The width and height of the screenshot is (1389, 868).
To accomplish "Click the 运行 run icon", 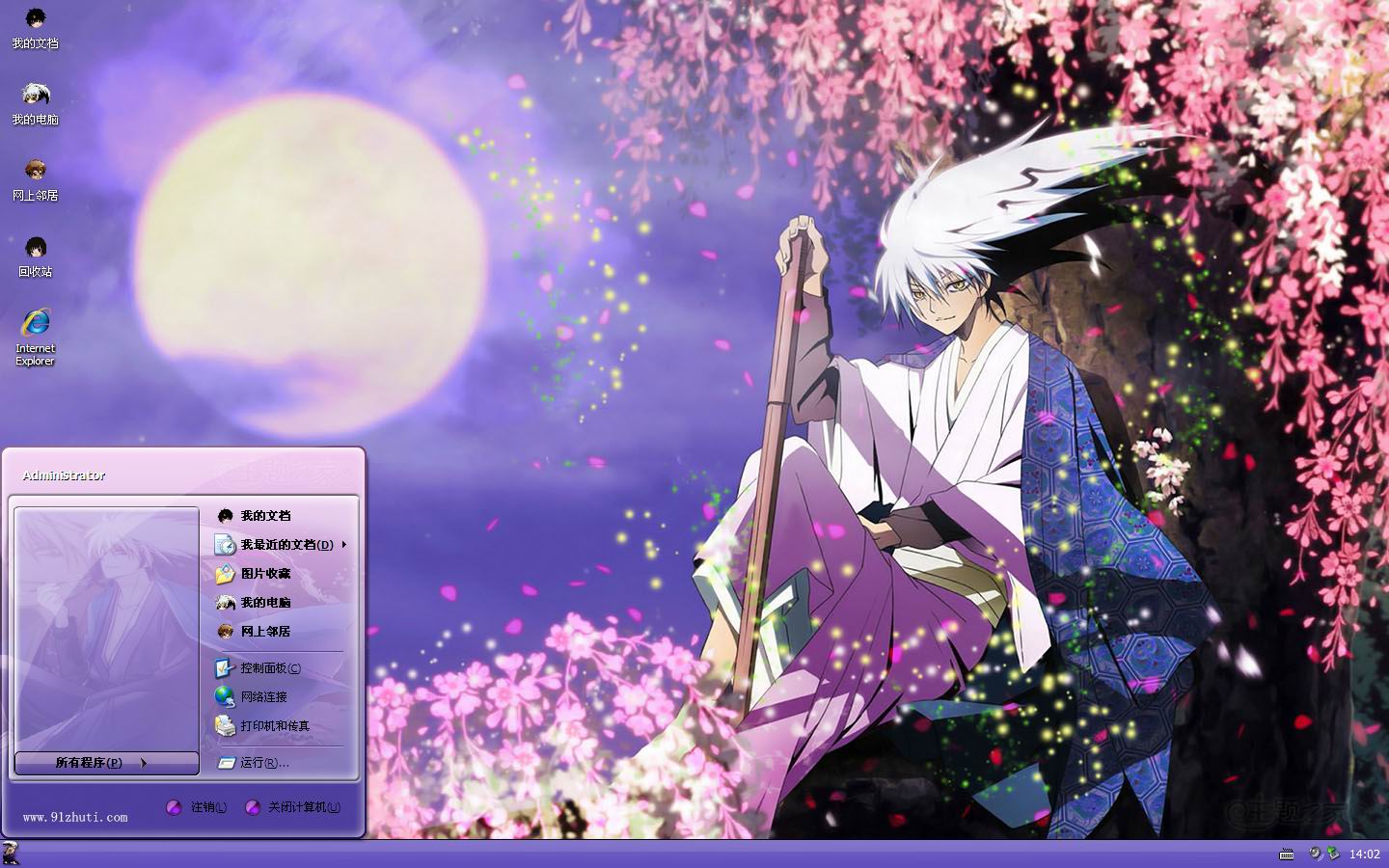I will coord(227,763).
